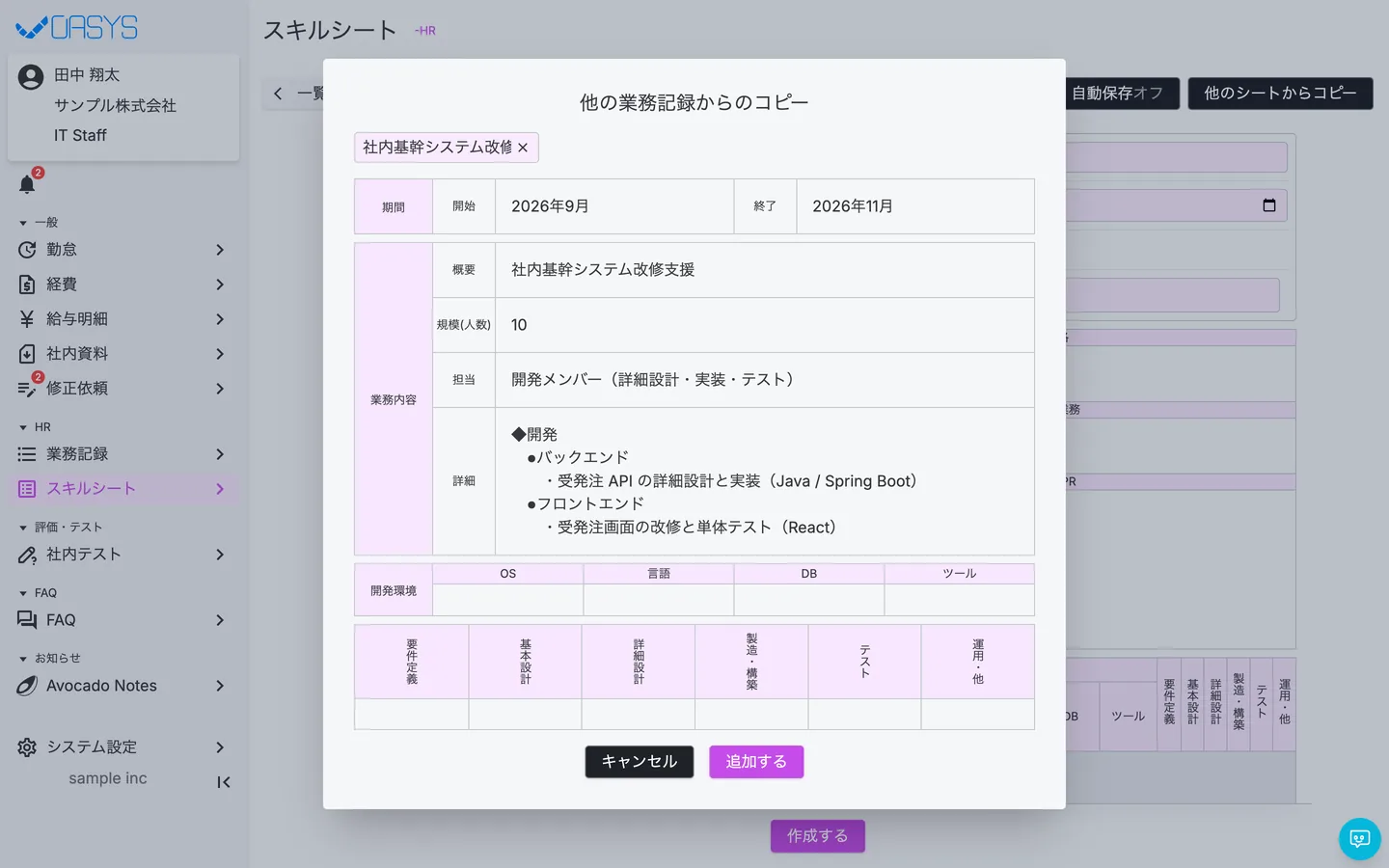Click the 給与明細 yen icon
The height and width of the screenshot is (868, 1389).
(x=27, y=319)
